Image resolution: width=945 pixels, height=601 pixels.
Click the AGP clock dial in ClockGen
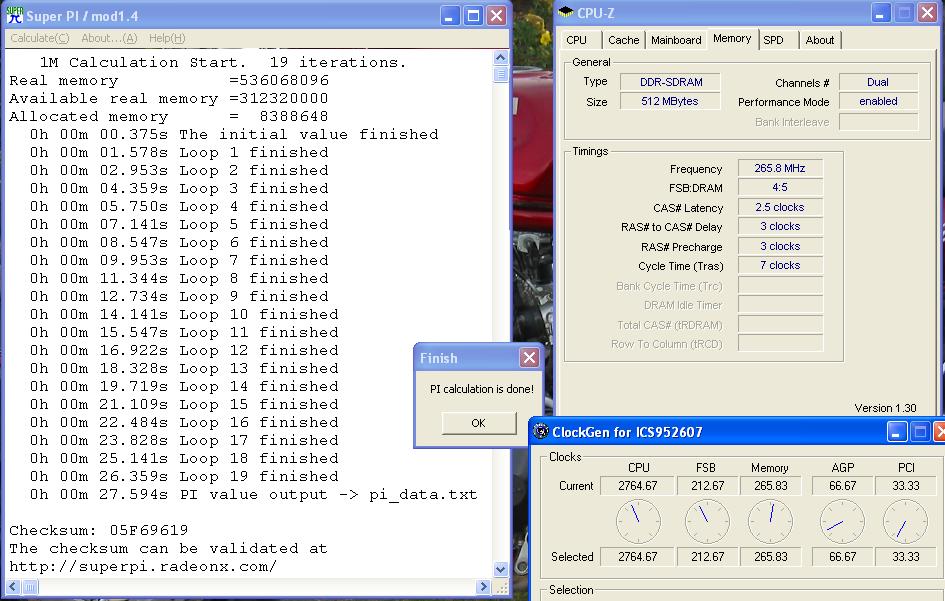(842, 521)
